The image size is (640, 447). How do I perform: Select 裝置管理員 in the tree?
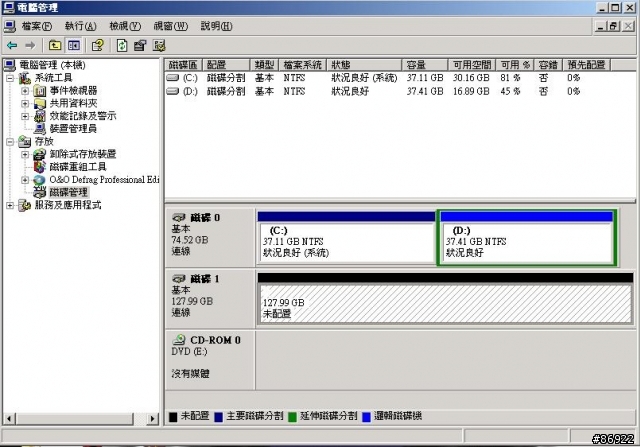click(x=73, y=129)
